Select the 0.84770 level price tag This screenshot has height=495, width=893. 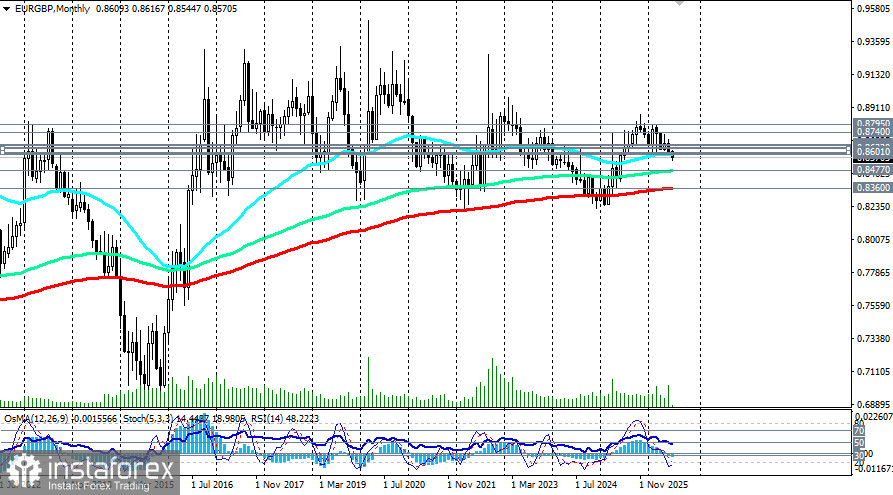click(x=872, y=170)
